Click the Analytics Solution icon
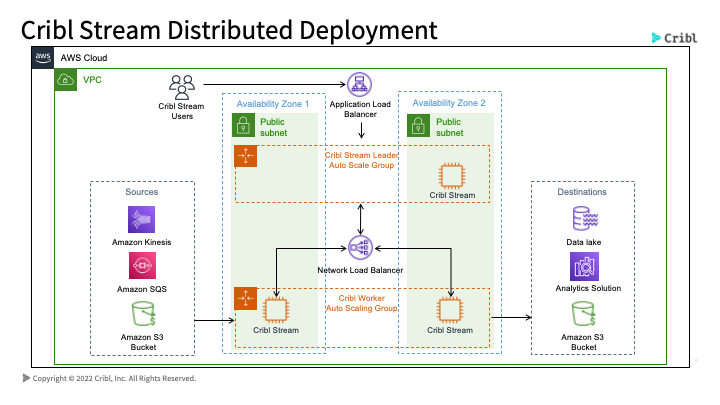 click(x=583, y=266)
